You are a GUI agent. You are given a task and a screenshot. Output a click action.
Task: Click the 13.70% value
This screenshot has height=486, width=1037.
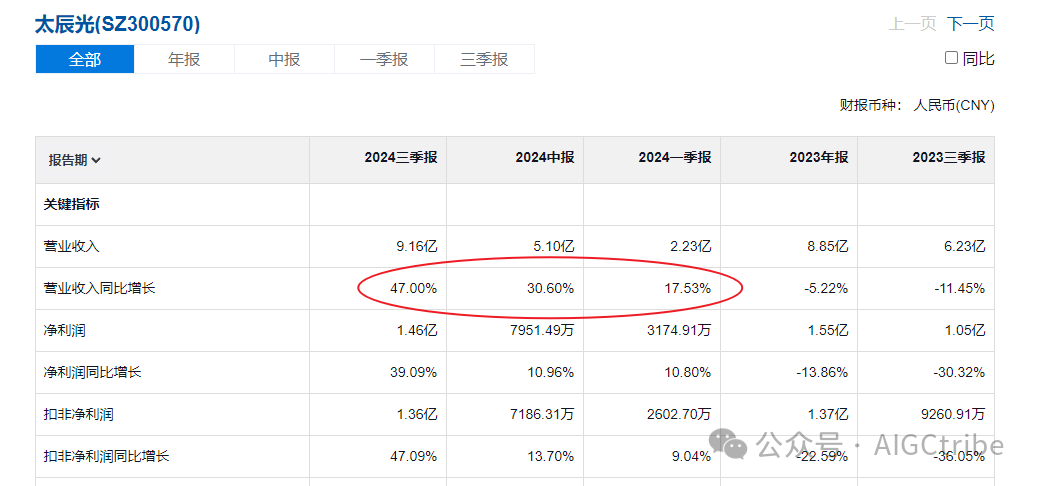(551, 456)
